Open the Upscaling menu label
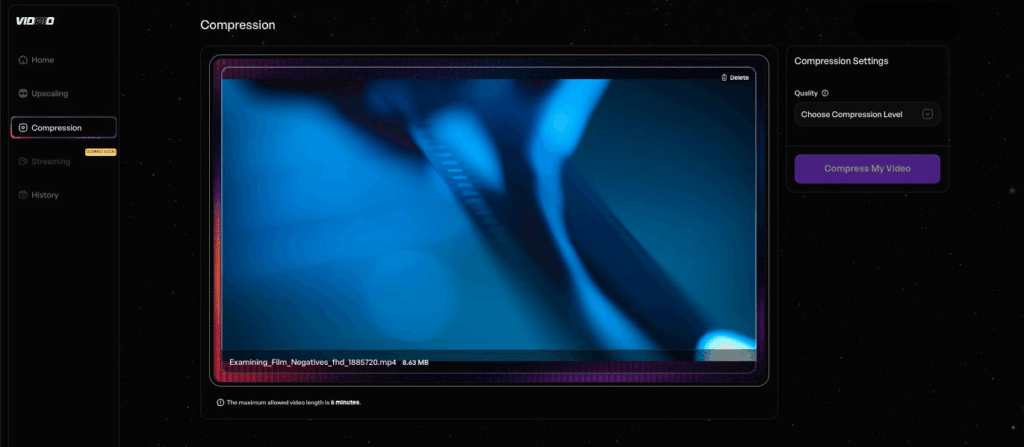 pos(50,94)
